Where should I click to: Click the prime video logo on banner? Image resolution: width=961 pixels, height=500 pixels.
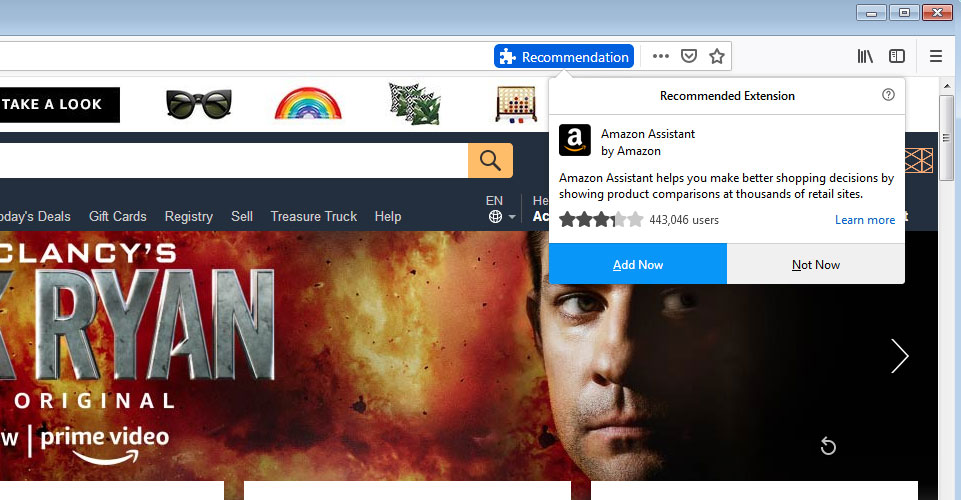click(x=105, y=445)
